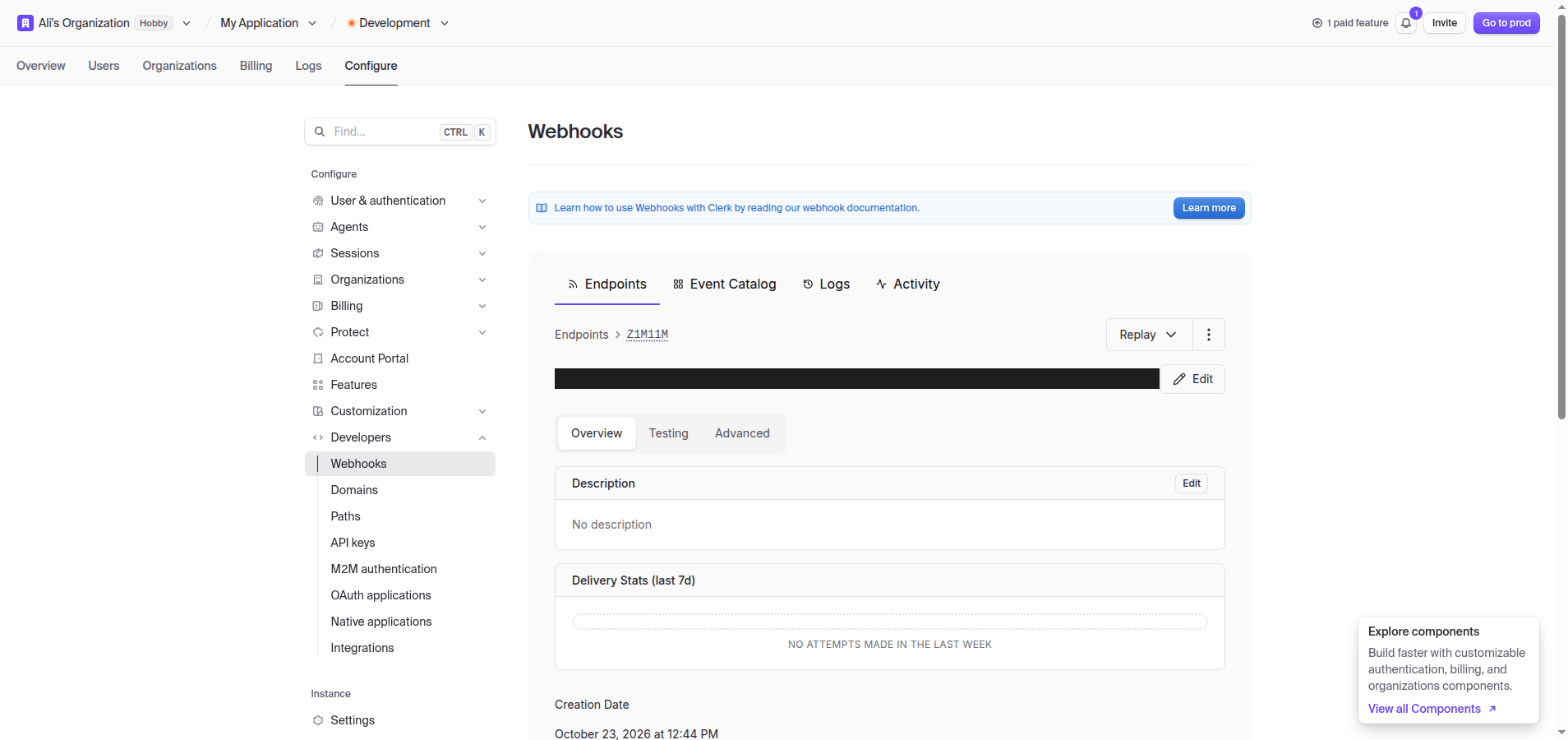Click into the Find search field
The height and width of the screenshot is (740, 1568).
pyautogui.click(x=400, y=132)
